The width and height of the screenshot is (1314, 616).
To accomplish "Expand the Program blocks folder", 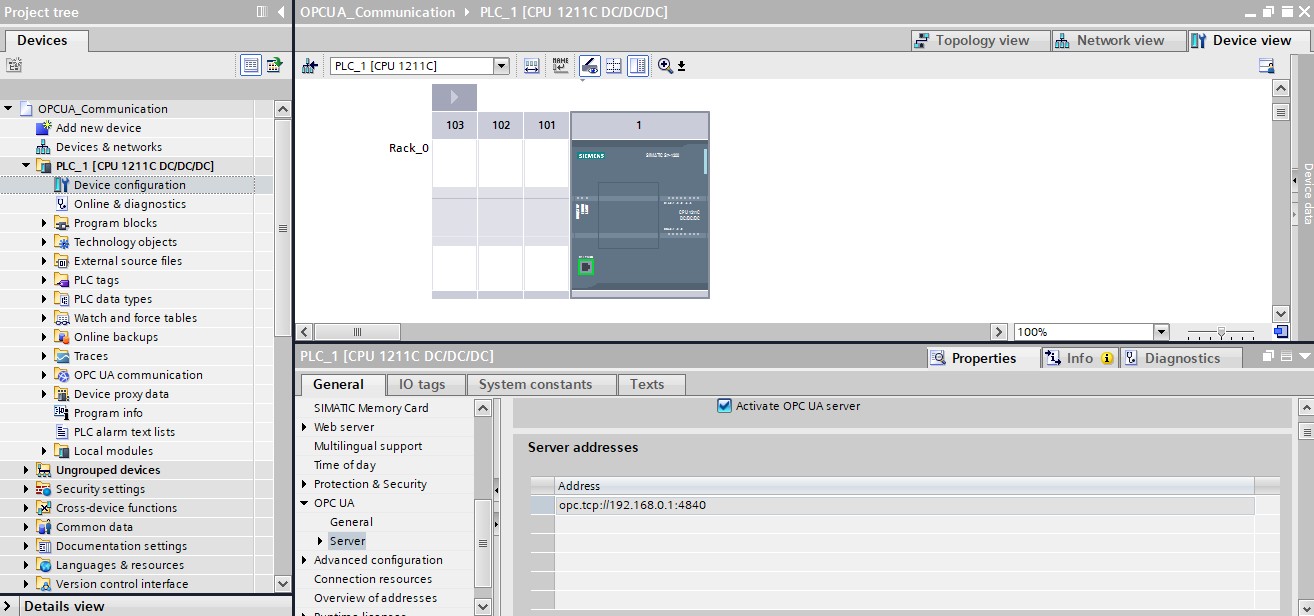I will [44, 223].
